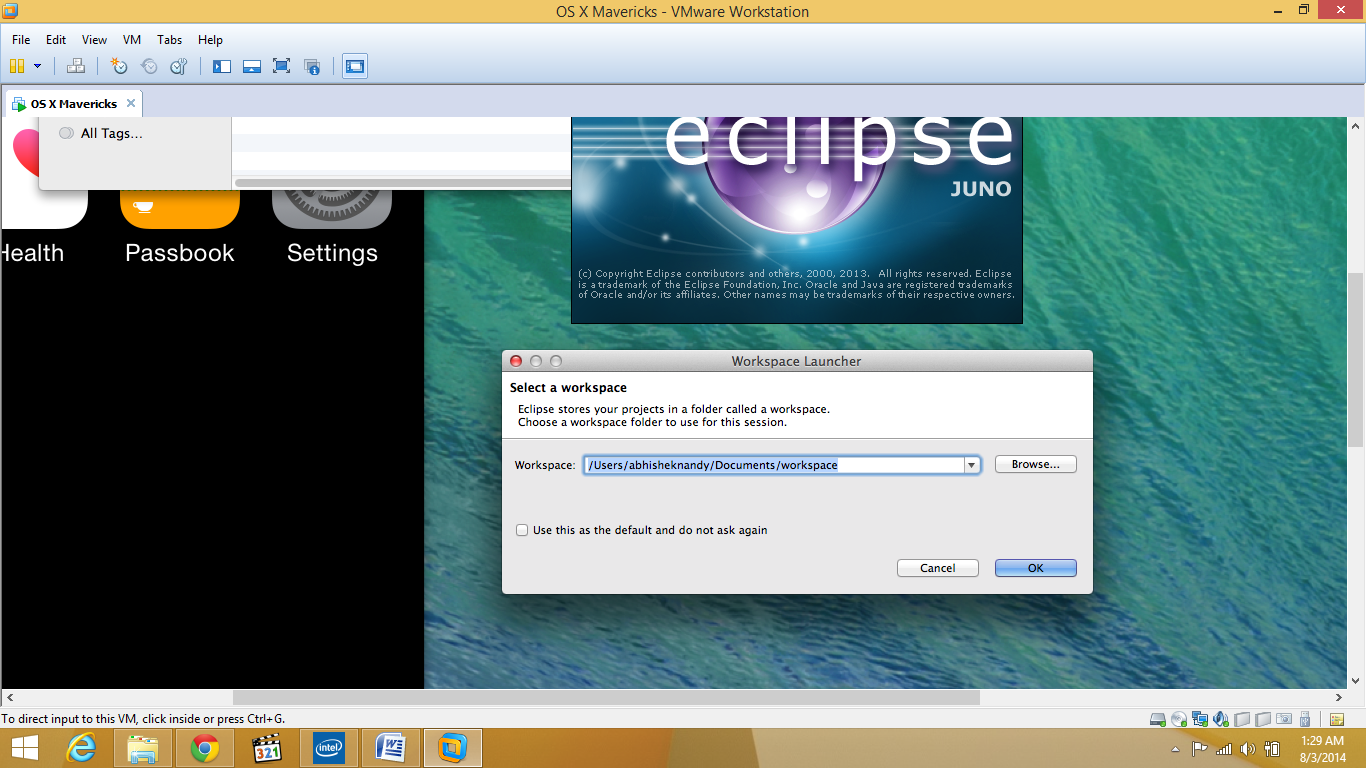Select the All Tags radio option

point(66,133)
